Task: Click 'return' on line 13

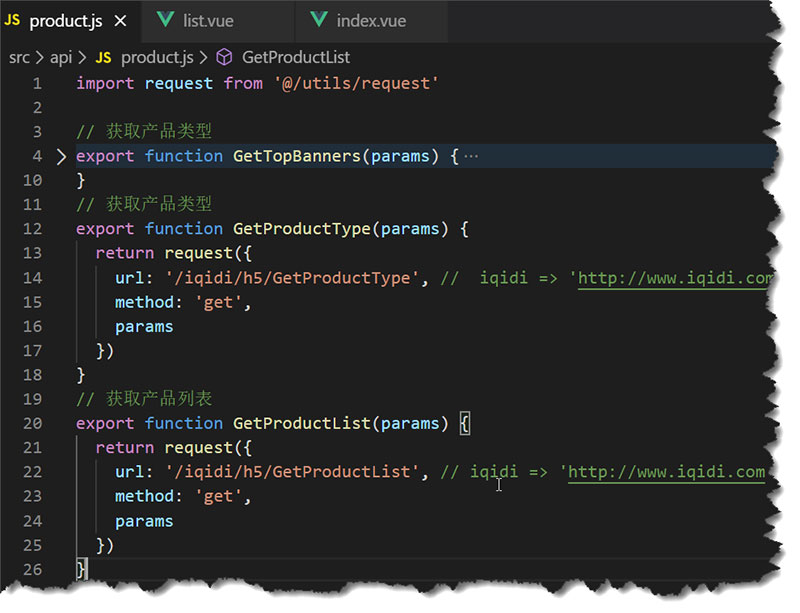Action: click(x=124, y=254)
